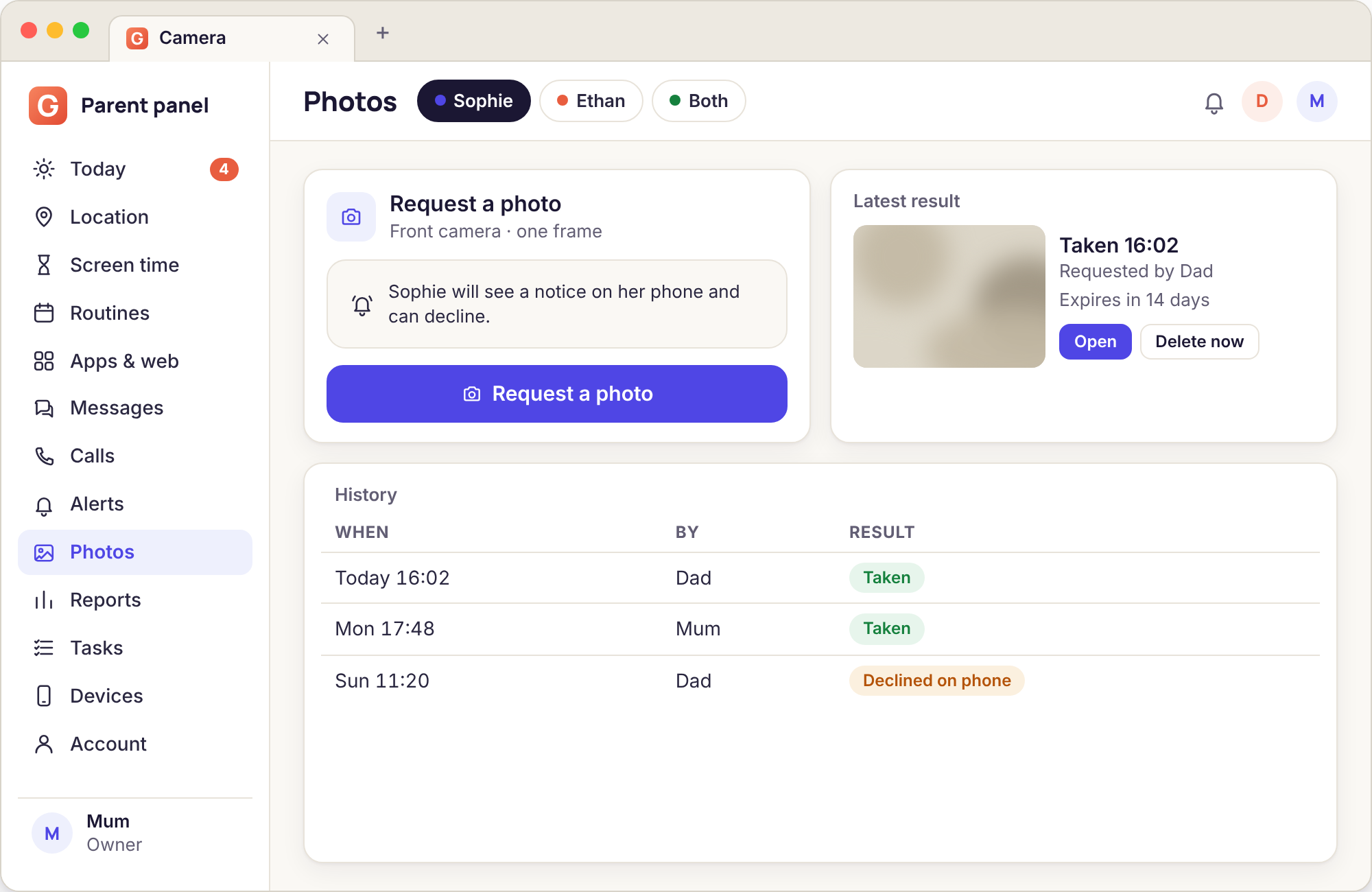Click the Routines calendar icon

[44, 313]
